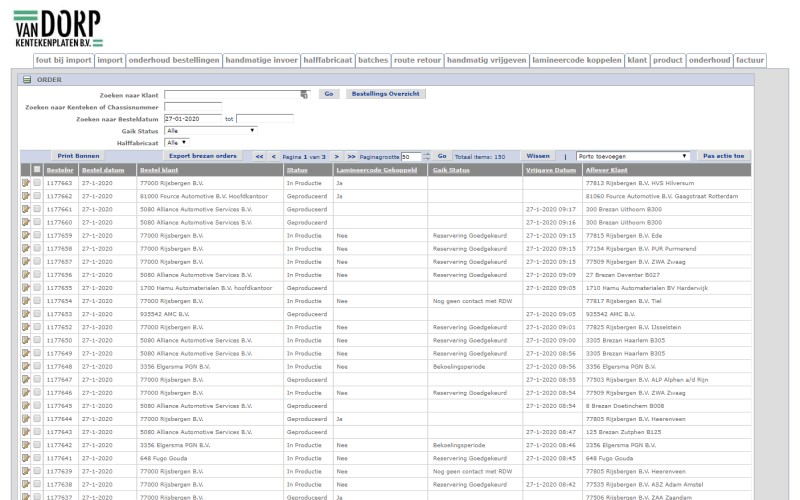The image size is (800, 500).
Task: Open the 'fout bij import' tab
Action: point(63,60)
